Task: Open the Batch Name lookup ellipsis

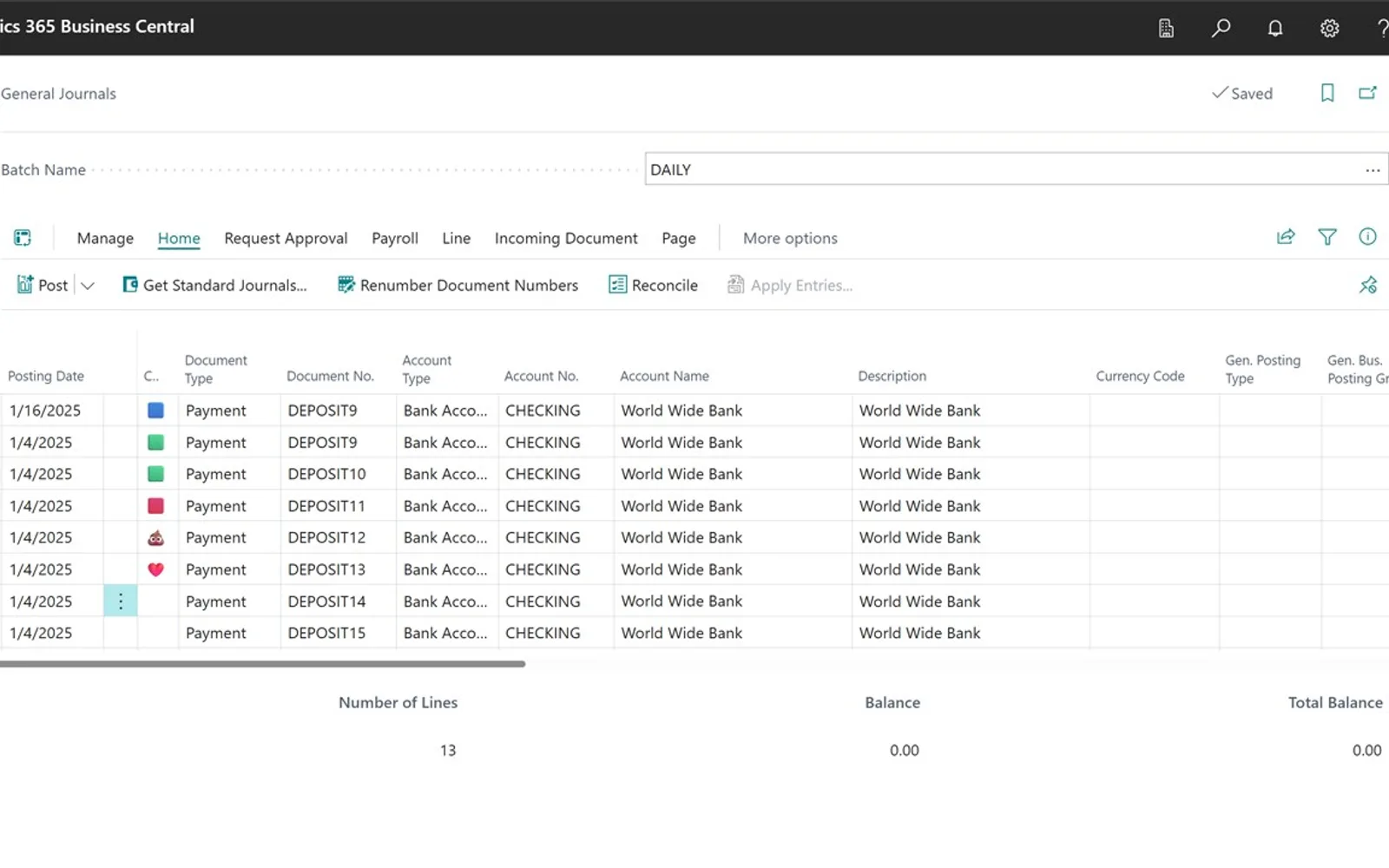Action: click(1372, 170)
